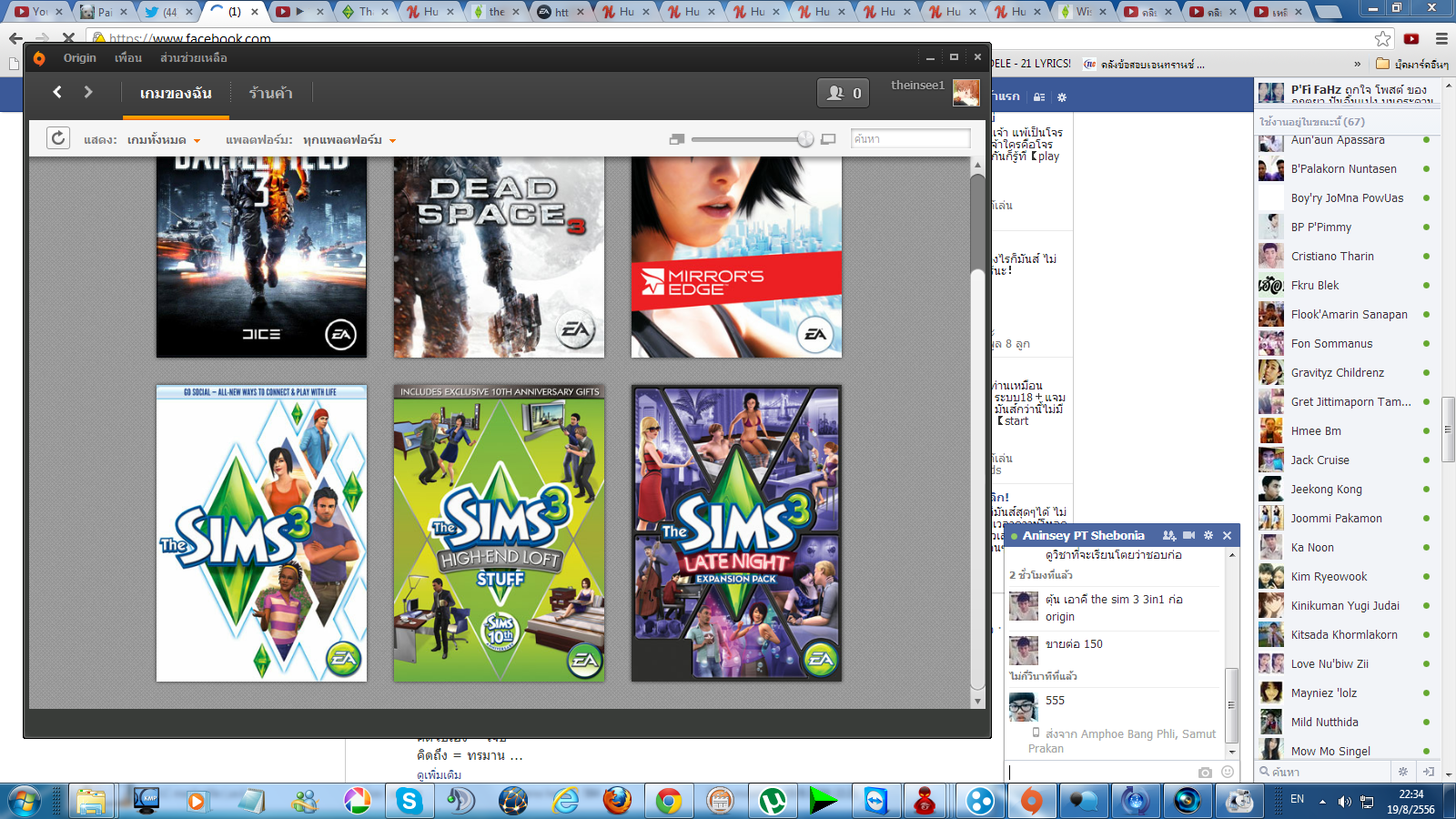Image resolution: width=1456 pixels, height=819 pixels.
Task: Open chat with Kim Ryeowook
Action: tap(1345, 576)
